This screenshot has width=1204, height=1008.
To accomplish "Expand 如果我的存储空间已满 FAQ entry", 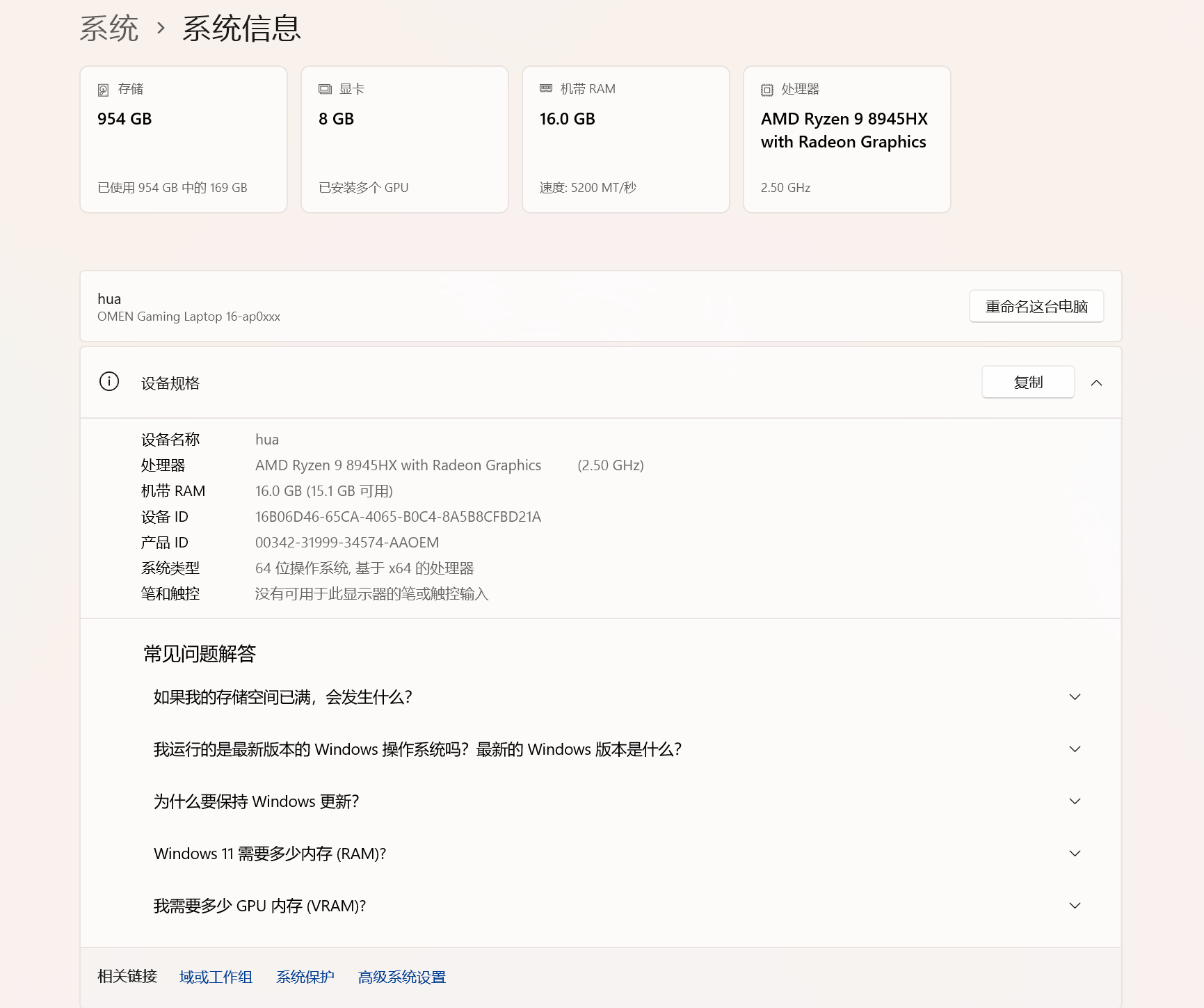I will [x=1075, y=696].
